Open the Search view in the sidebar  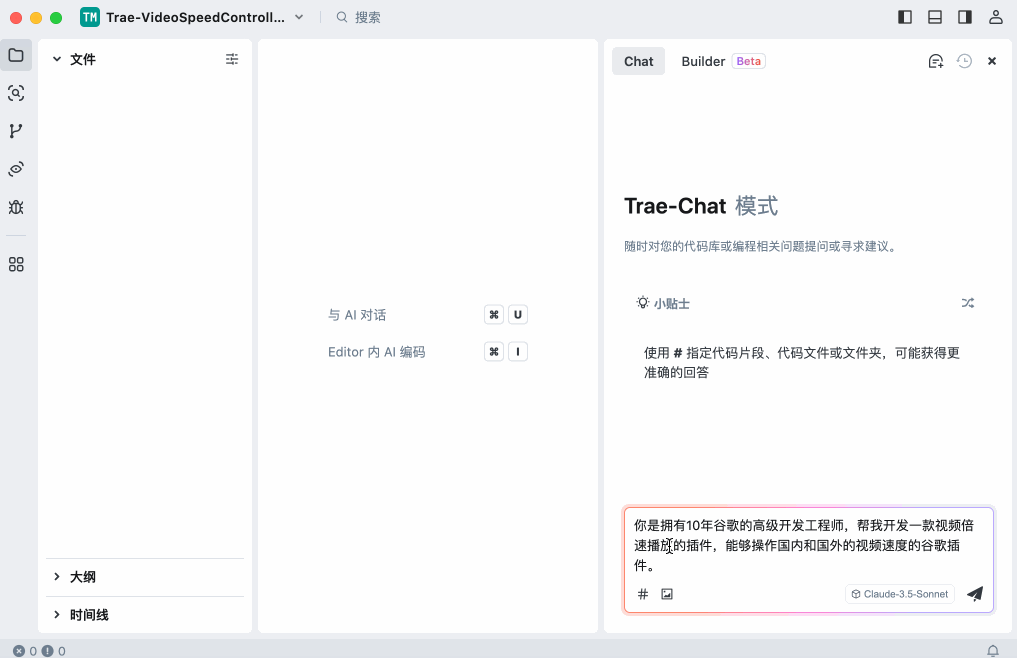[x=15, y=93]
